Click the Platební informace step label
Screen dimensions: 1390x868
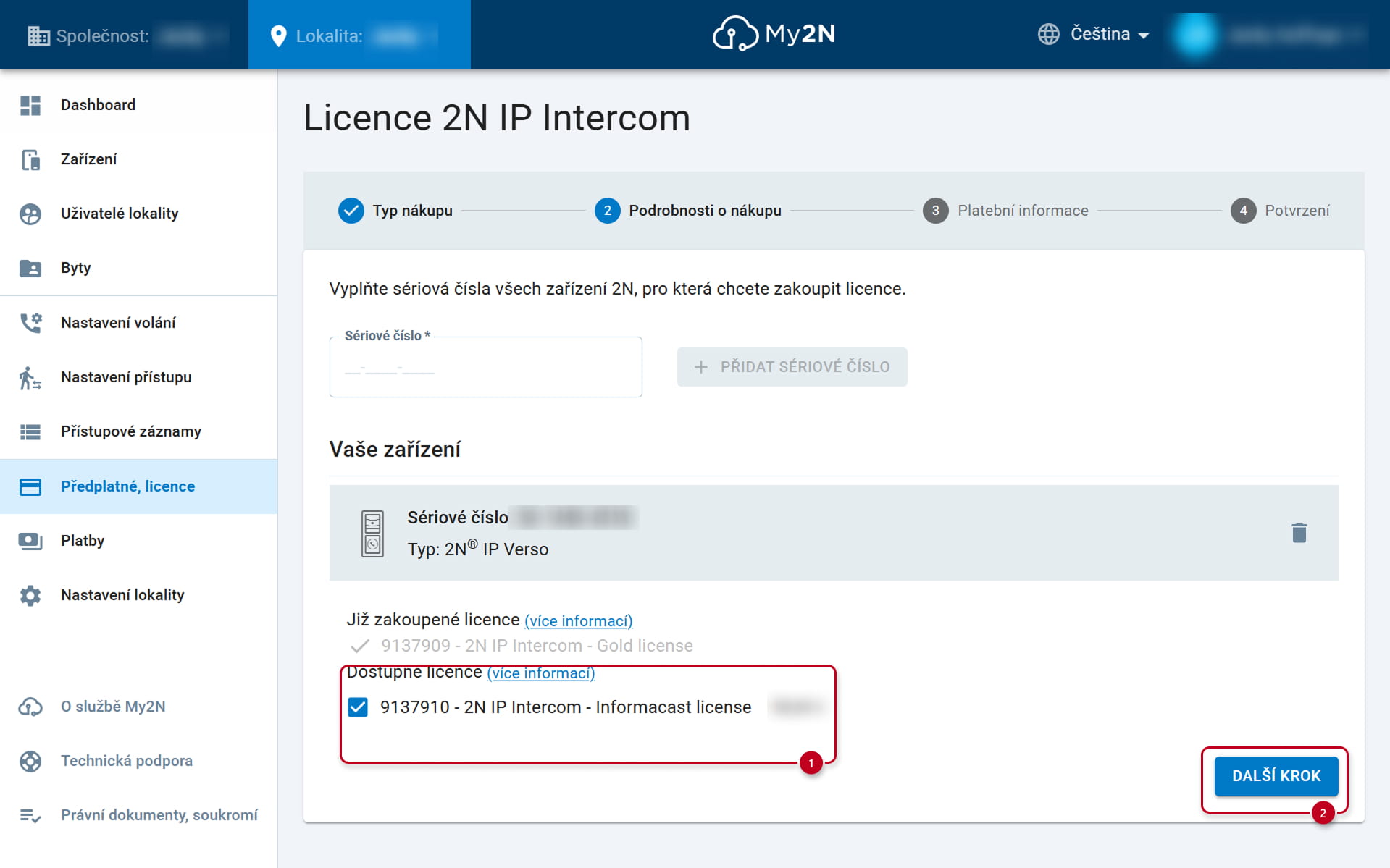(1023, 211)
